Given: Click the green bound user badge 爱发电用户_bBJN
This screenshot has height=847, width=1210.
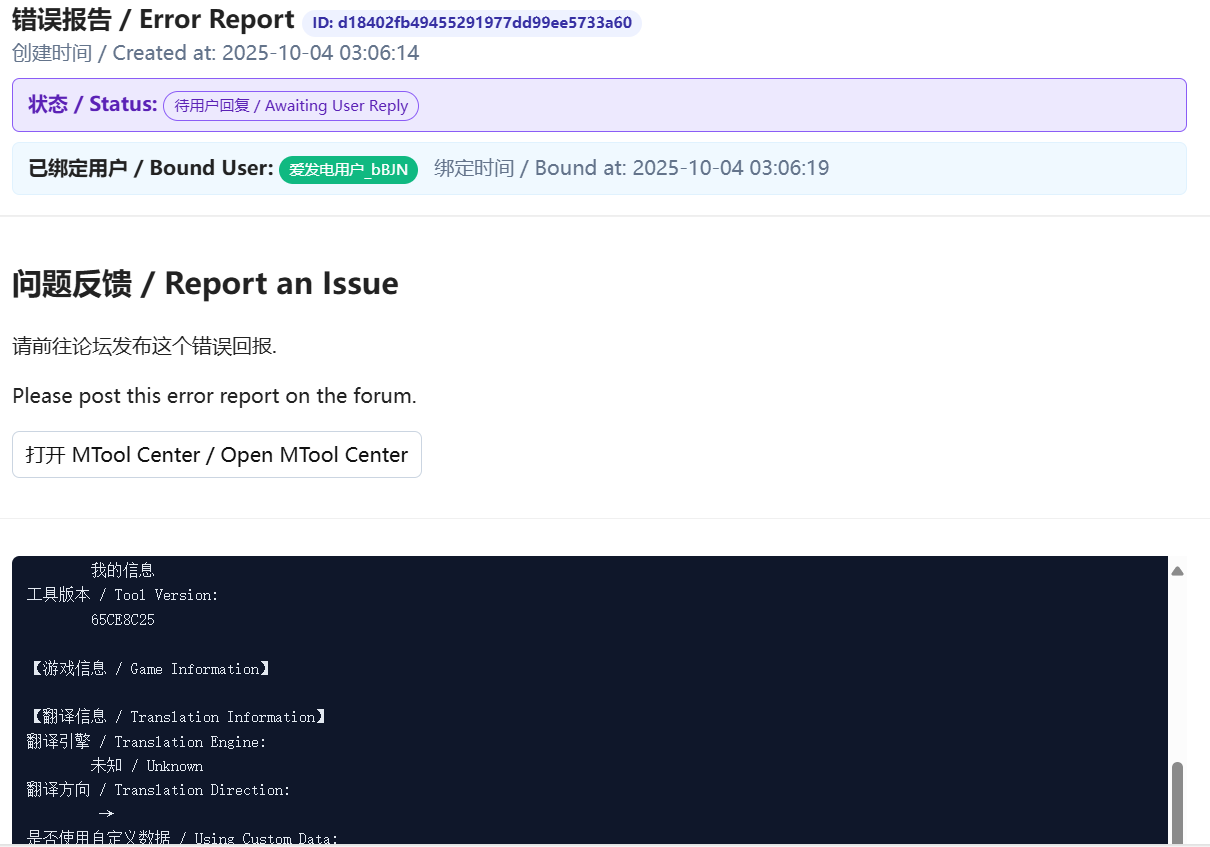Looking at the screenshot, I should pyautogui.click(x=348, y=169).
